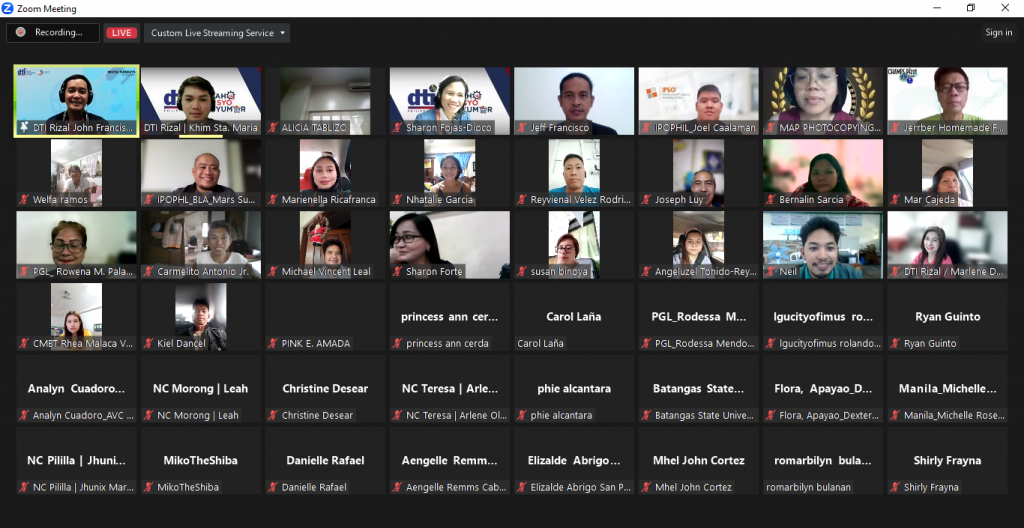The width and height of the screenshot is (1024, 528).
Task: Click the muted microphone icon for Sharon Forte
Action: (397, 272)
